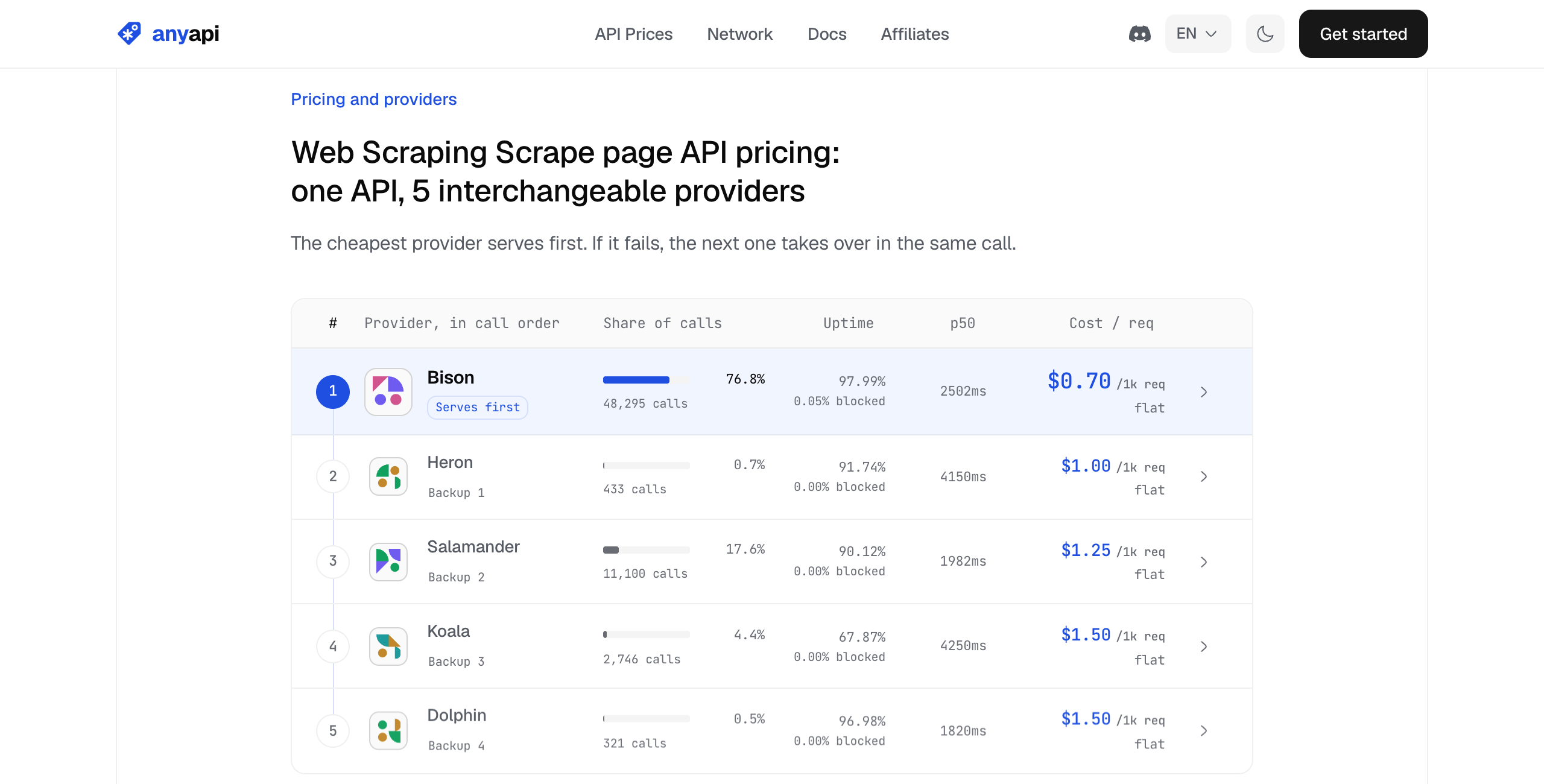Open the Docs page
1544x784 pixels.
click(x=827, y=34)
